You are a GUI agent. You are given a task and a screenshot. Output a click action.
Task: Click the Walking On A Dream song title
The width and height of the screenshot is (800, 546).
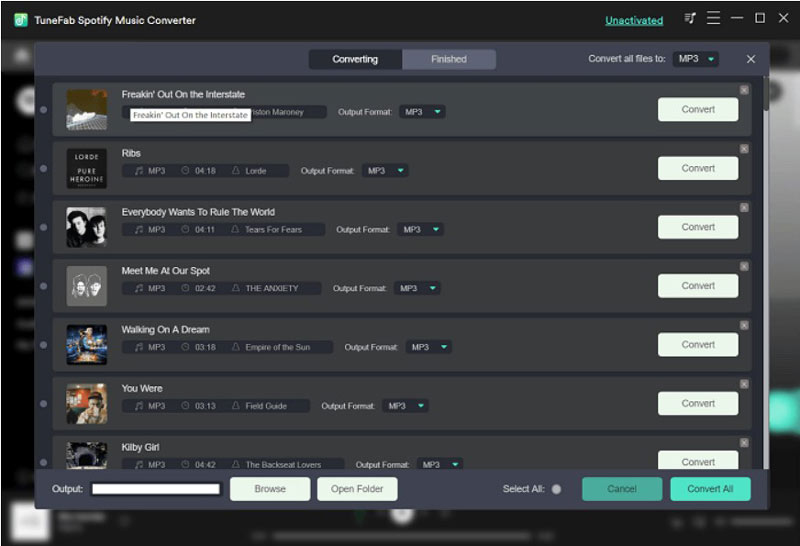click(165, 330)
